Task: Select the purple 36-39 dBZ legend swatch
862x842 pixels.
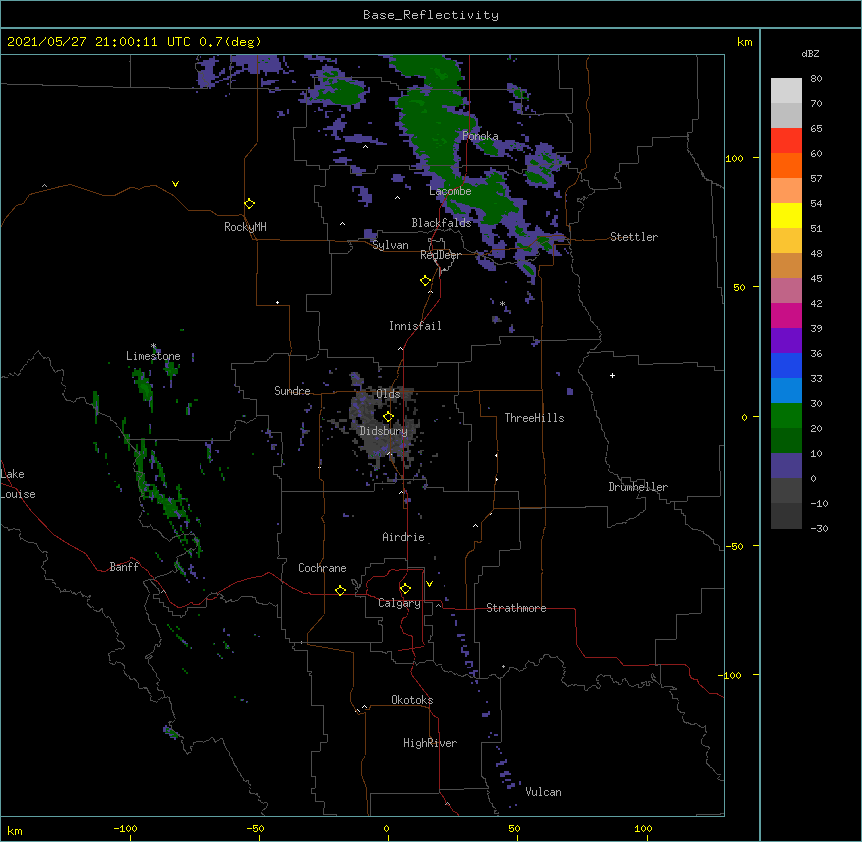Action: [786, 341]
